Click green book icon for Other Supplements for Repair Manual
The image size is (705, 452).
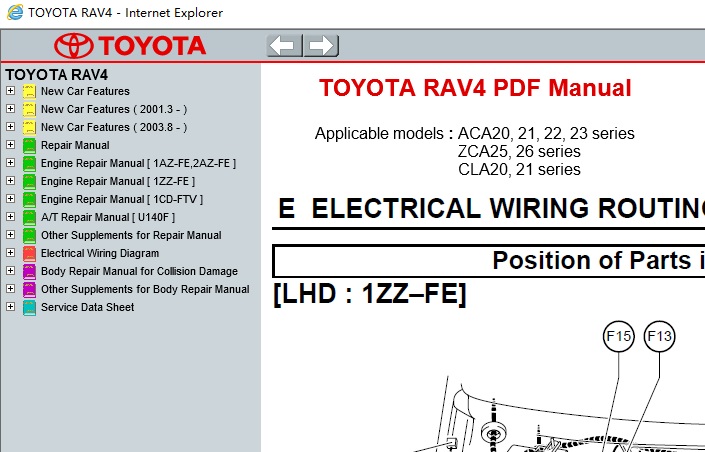pos(29,235)
